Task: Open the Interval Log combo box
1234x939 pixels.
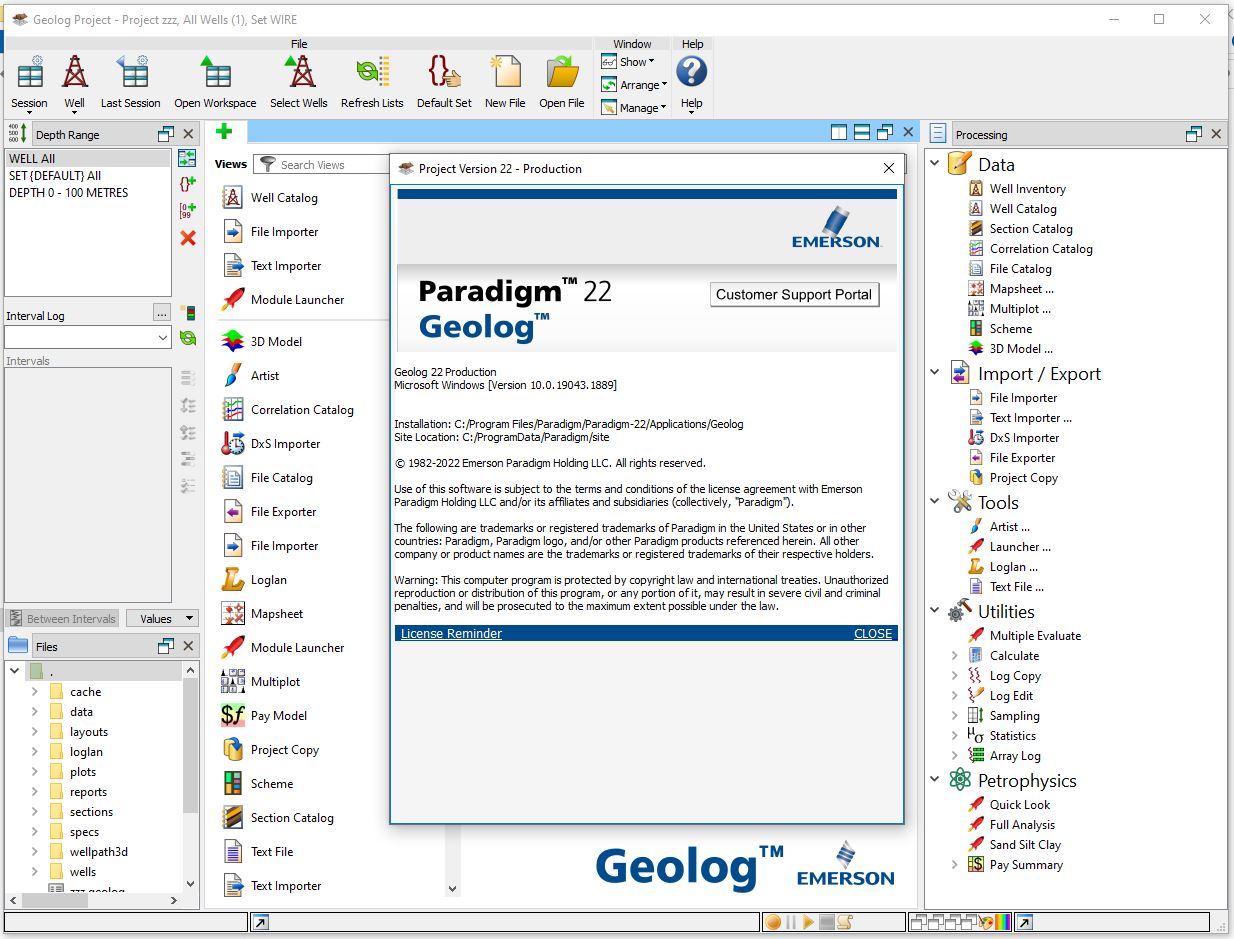Action: (x=89, y=339)
